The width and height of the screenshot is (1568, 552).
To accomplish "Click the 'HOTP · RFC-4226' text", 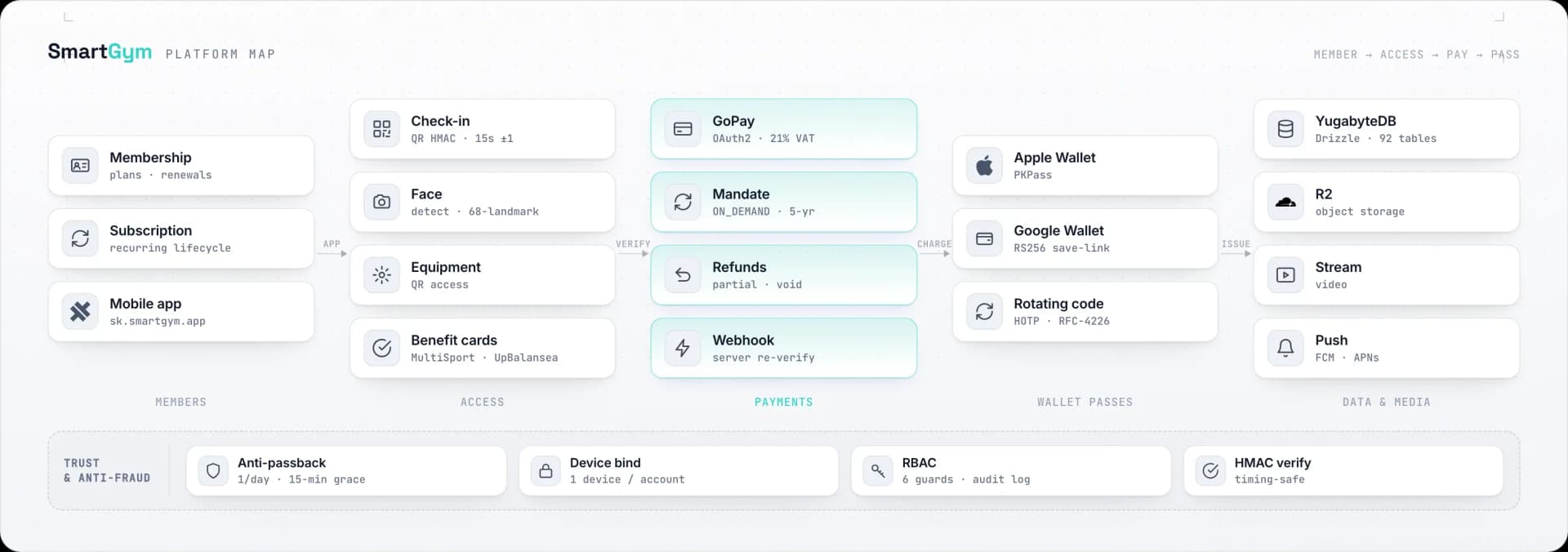I will point(1062,321).
